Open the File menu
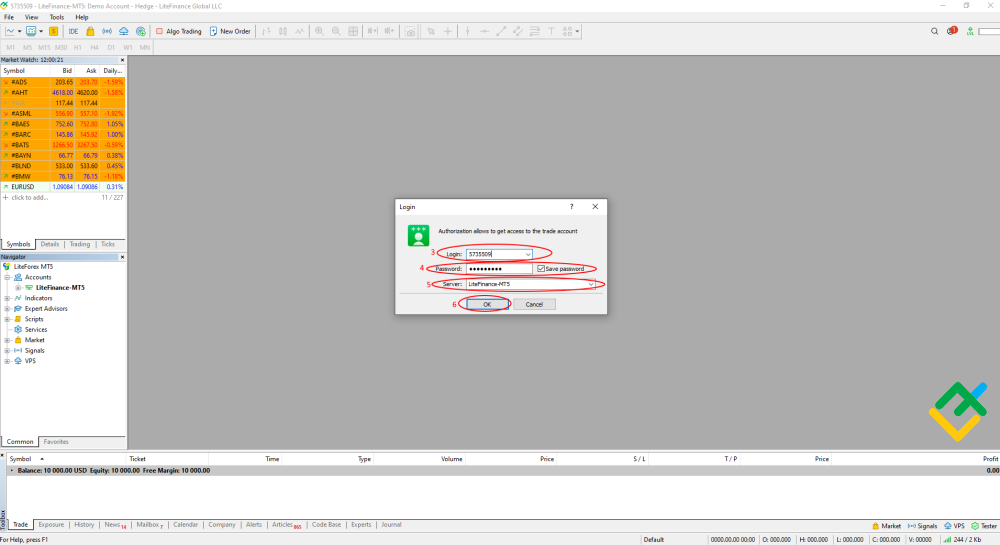Screen dimensions: 1000x545 coord(9,17)
